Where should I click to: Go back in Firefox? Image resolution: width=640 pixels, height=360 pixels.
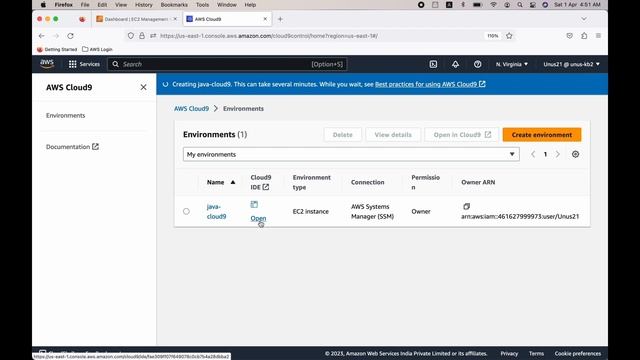[x=42, y=36]
